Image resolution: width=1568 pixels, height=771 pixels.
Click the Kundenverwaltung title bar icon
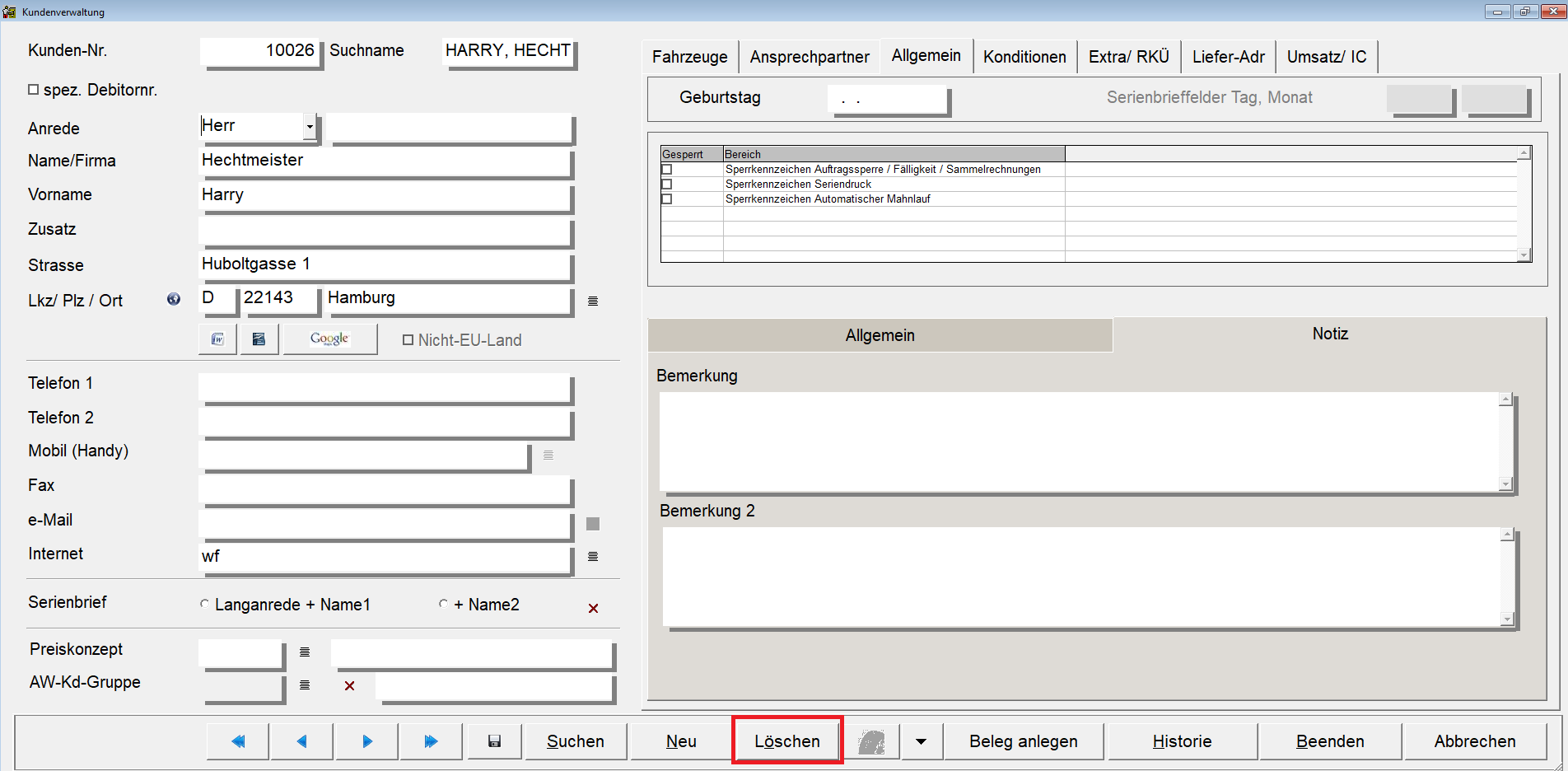point(9,12)
